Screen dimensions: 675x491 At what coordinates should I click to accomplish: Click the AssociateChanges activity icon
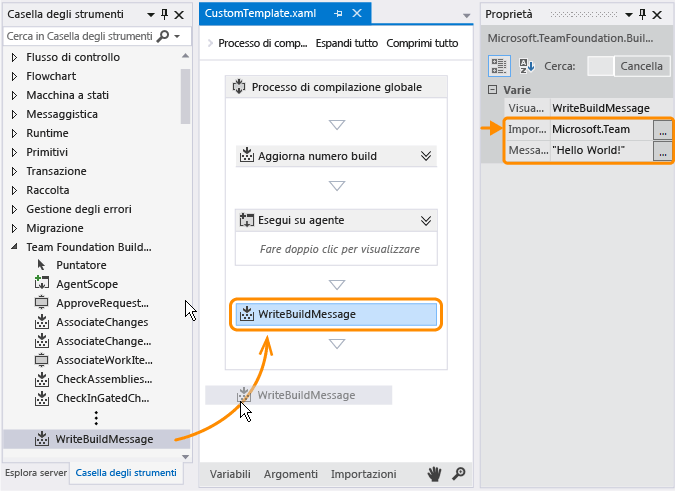point(41,322)
